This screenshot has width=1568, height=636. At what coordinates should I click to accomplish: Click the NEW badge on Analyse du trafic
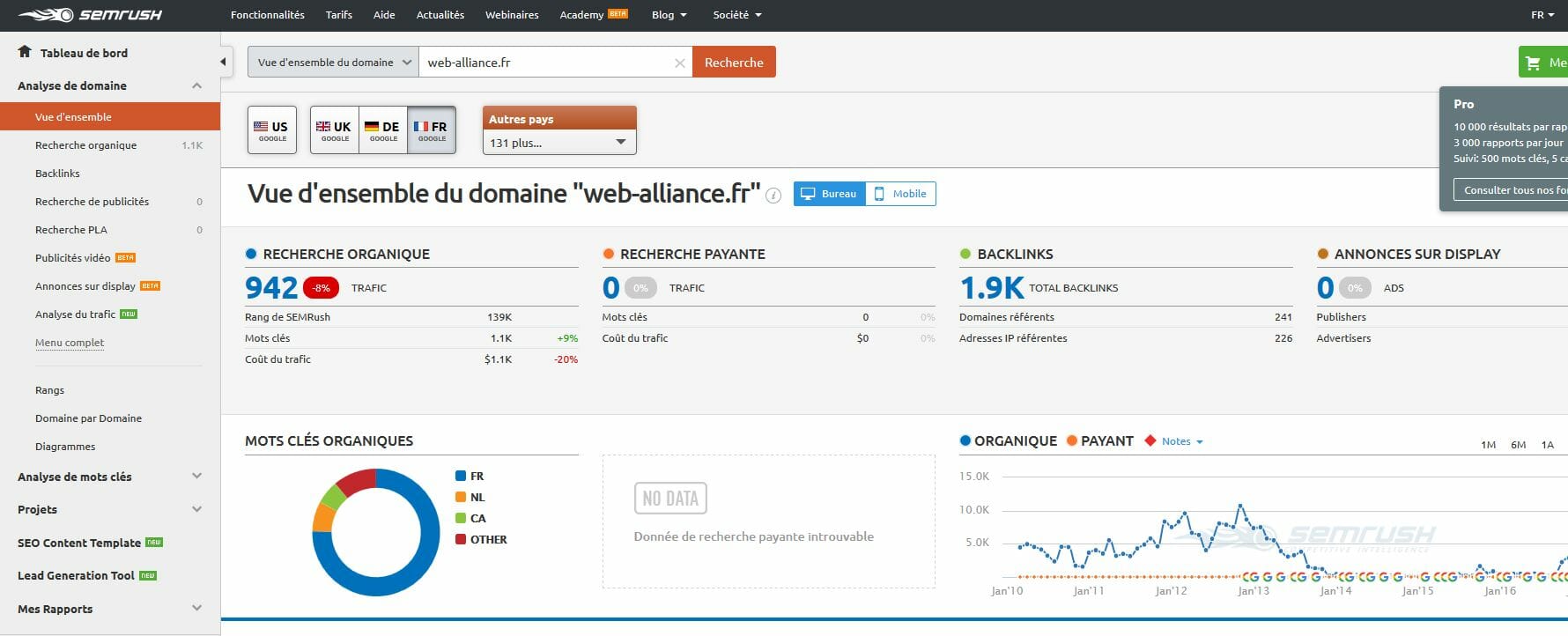129,314
